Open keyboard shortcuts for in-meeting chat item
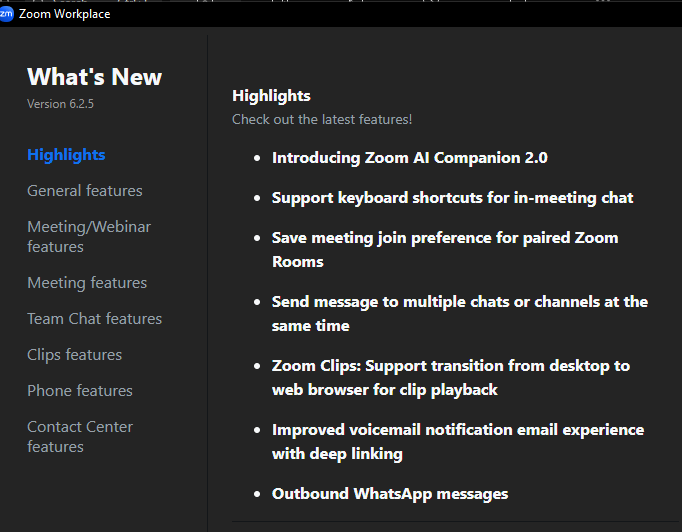Viewport: 682px width, 532px height. pyautogui.click(x=452, y=198)
